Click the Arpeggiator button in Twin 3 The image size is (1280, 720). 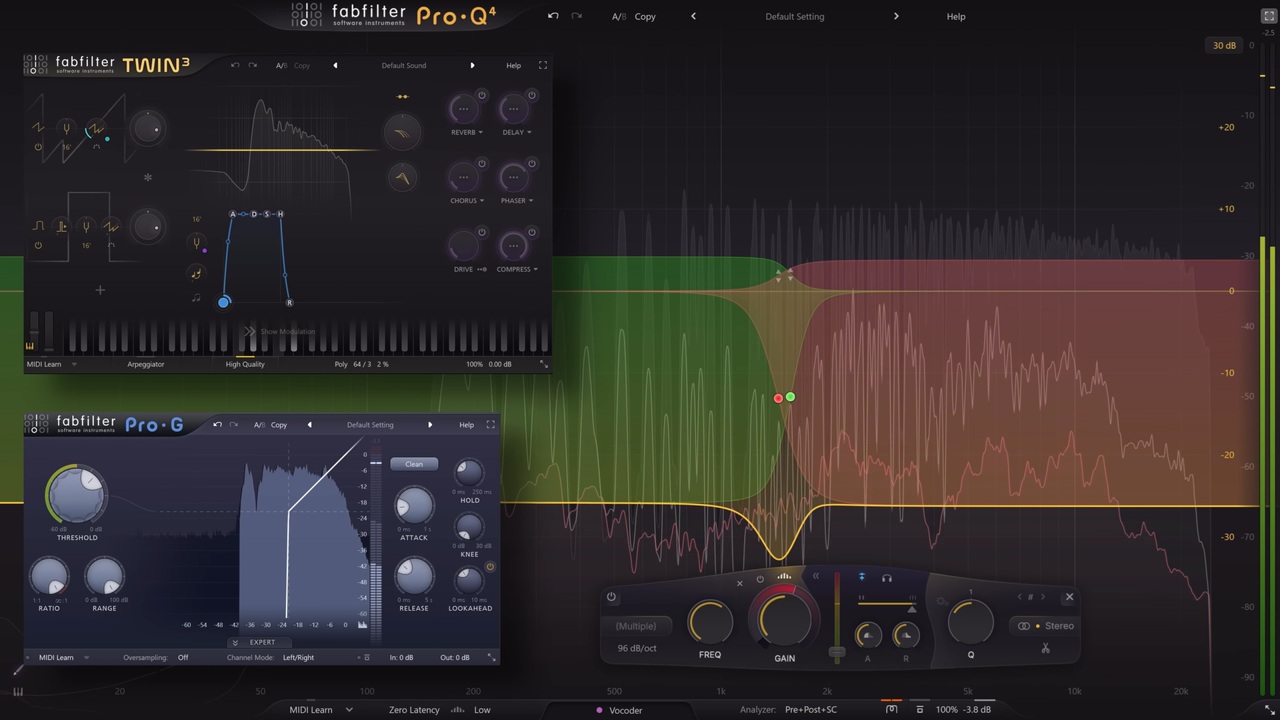(145, 364)
